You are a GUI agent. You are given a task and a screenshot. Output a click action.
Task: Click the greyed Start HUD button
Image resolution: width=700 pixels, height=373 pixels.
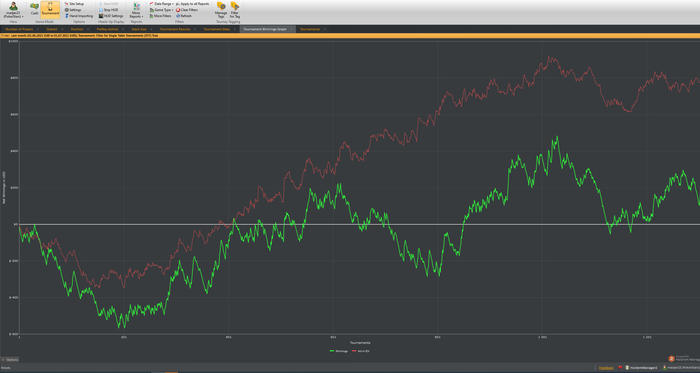tap(108, 4)
